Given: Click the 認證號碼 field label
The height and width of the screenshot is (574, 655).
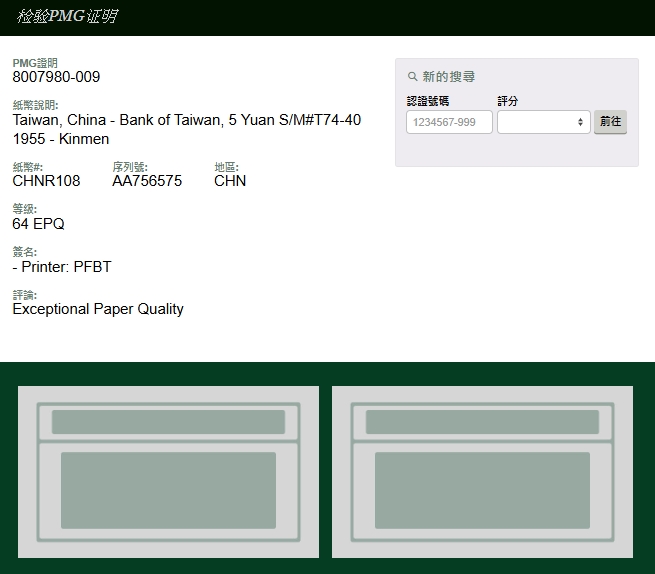Looking at the screenshot, I should (428, 101).
